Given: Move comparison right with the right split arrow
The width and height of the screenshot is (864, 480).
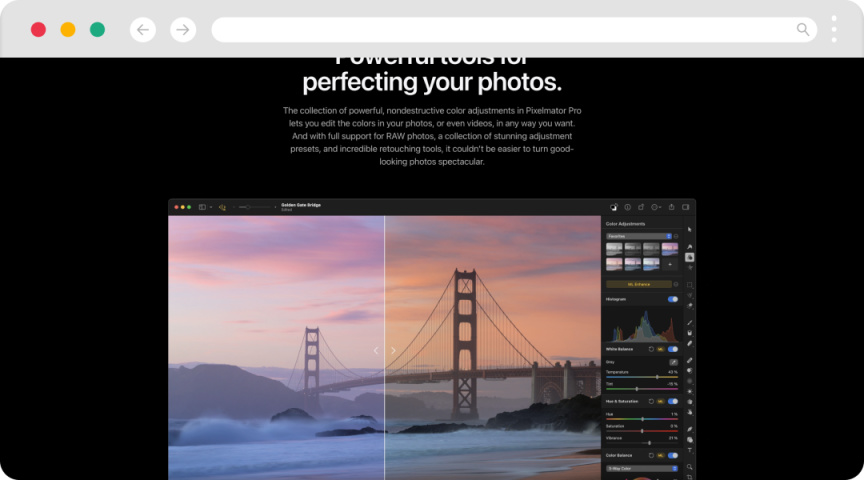Looking at the screenshot, I should point(393,350).
